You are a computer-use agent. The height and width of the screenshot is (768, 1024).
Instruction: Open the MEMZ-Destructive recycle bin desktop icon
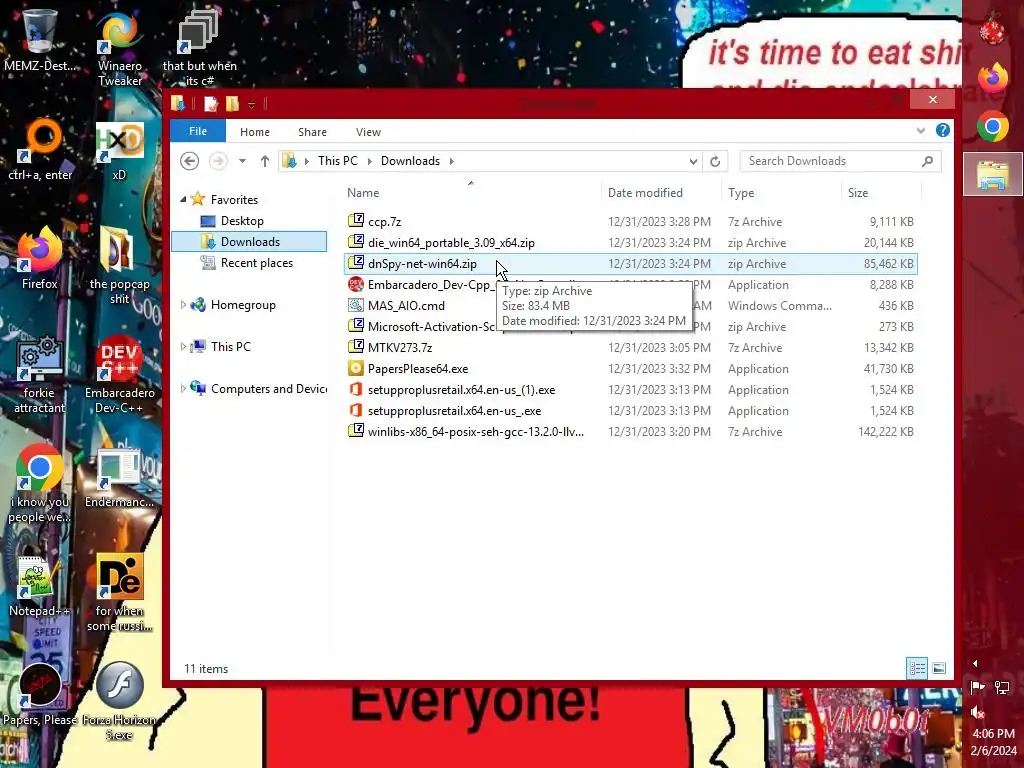(39, 40)
